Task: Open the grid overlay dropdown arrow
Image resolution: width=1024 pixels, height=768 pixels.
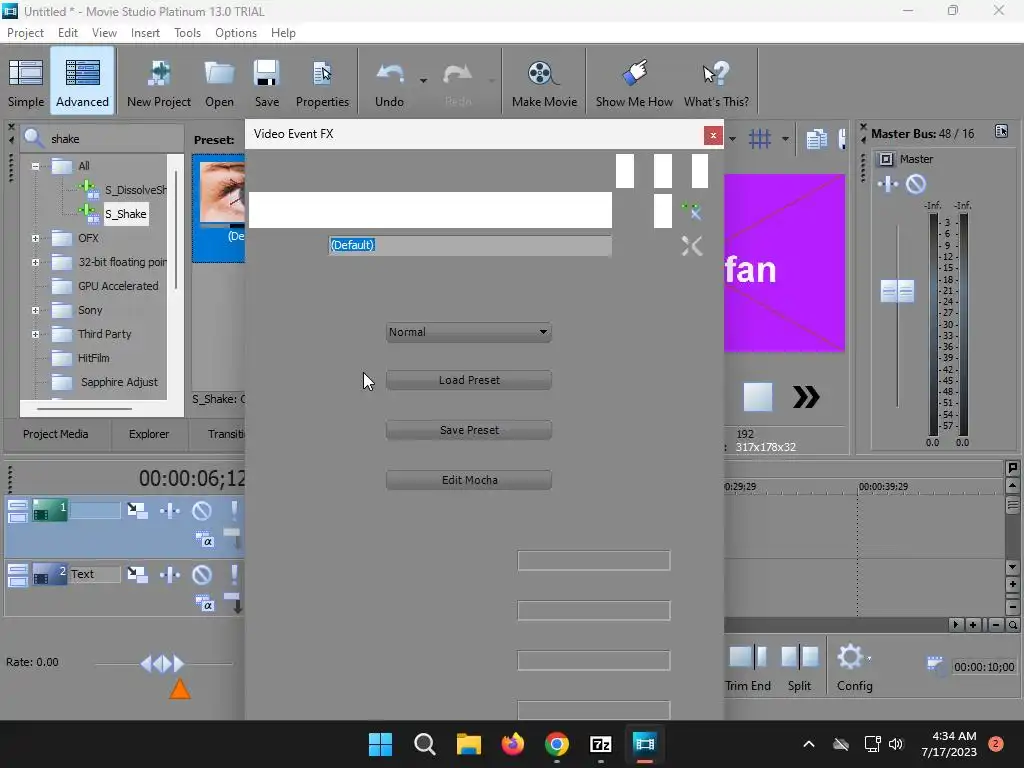Action: 785,139
